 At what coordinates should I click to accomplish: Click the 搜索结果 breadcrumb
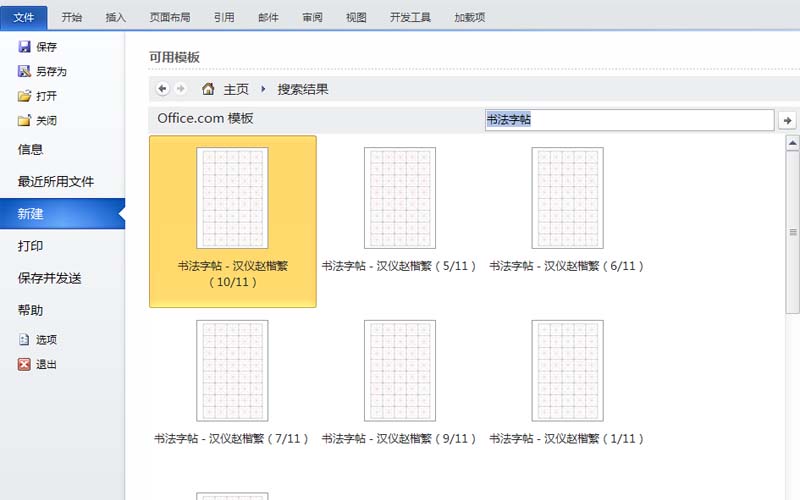(x=303, y=89)
